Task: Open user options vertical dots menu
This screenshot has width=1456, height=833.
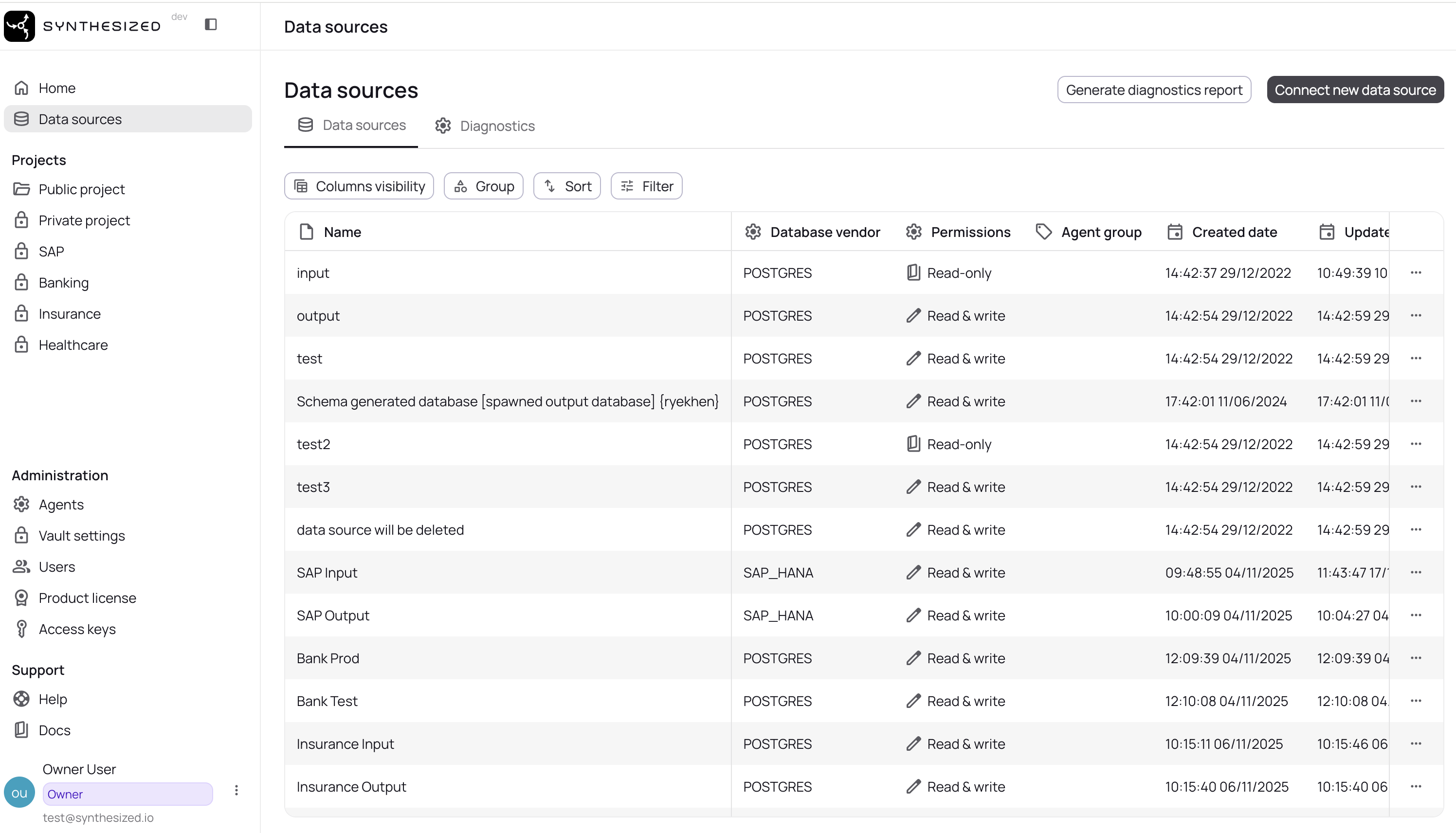Action: pyautogui.click(x=237, y=790)
